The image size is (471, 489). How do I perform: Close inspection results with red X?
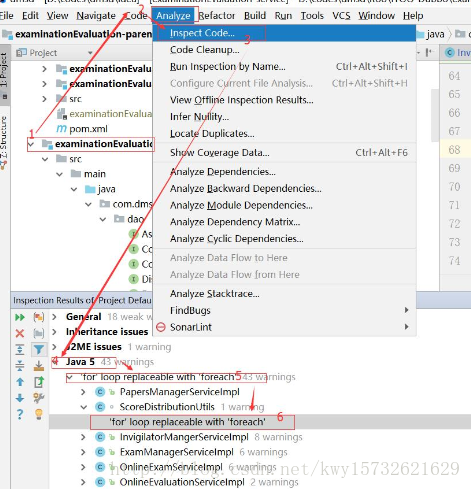click(20, 333)
